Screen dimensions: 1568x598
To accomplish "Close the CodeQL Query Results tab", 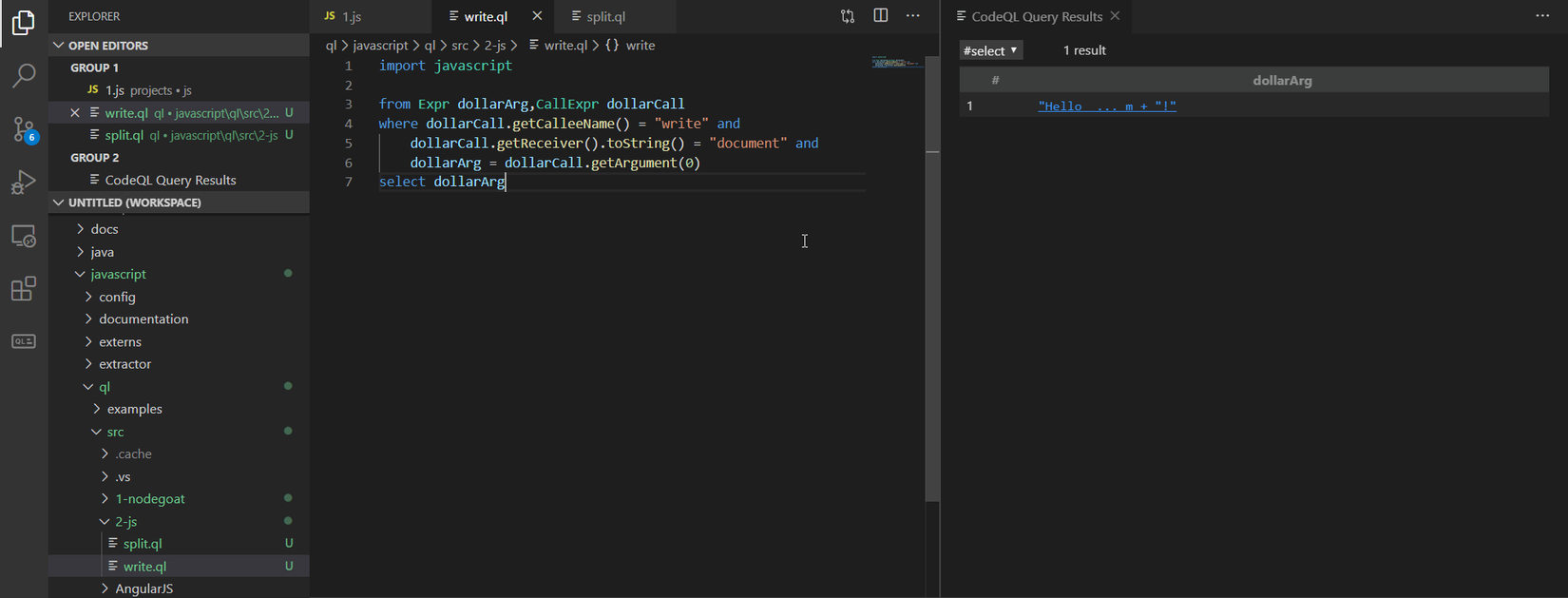I will point(1116,16).
